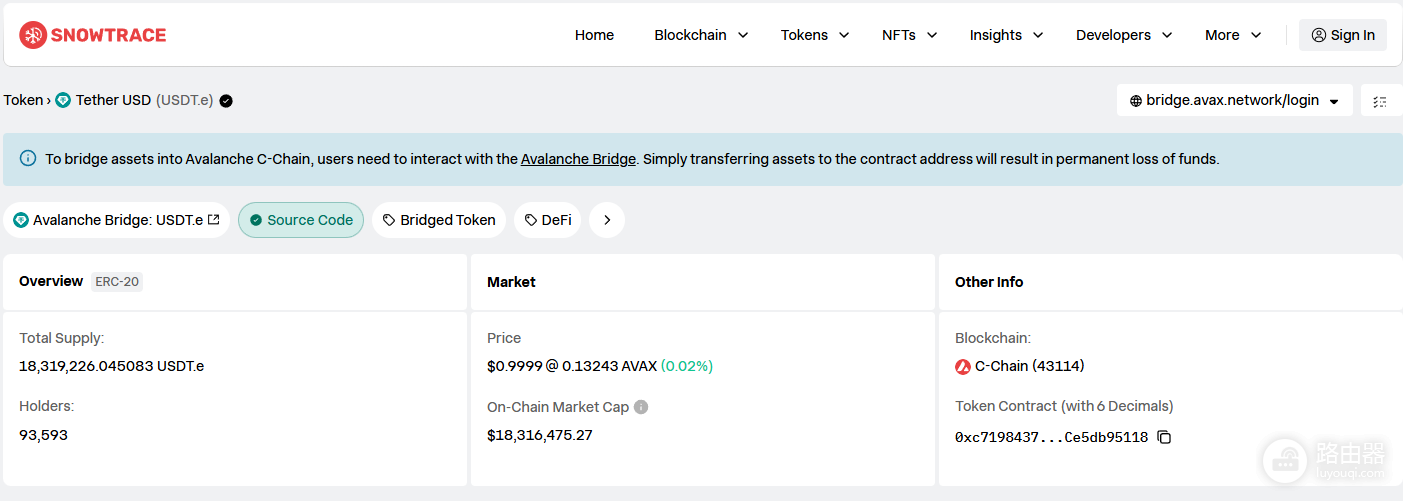Open the Avalanche Bridge: USDT.e tag
The width and height of the screenshot is (1403, 501).
coord(116,220)
